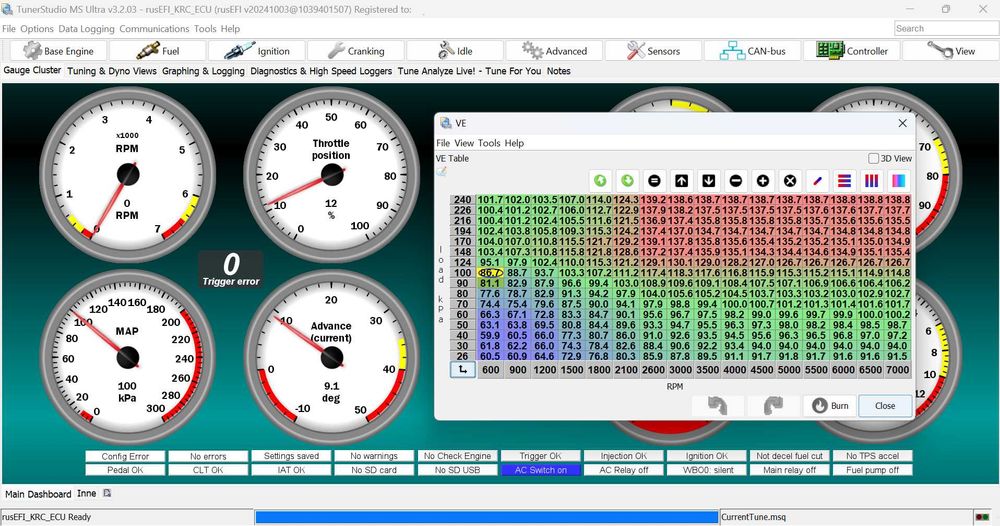Screen dimensions: 1000x526
Task: Switch to Tuning & Dyno Views tab
Action: click(112, 71)
